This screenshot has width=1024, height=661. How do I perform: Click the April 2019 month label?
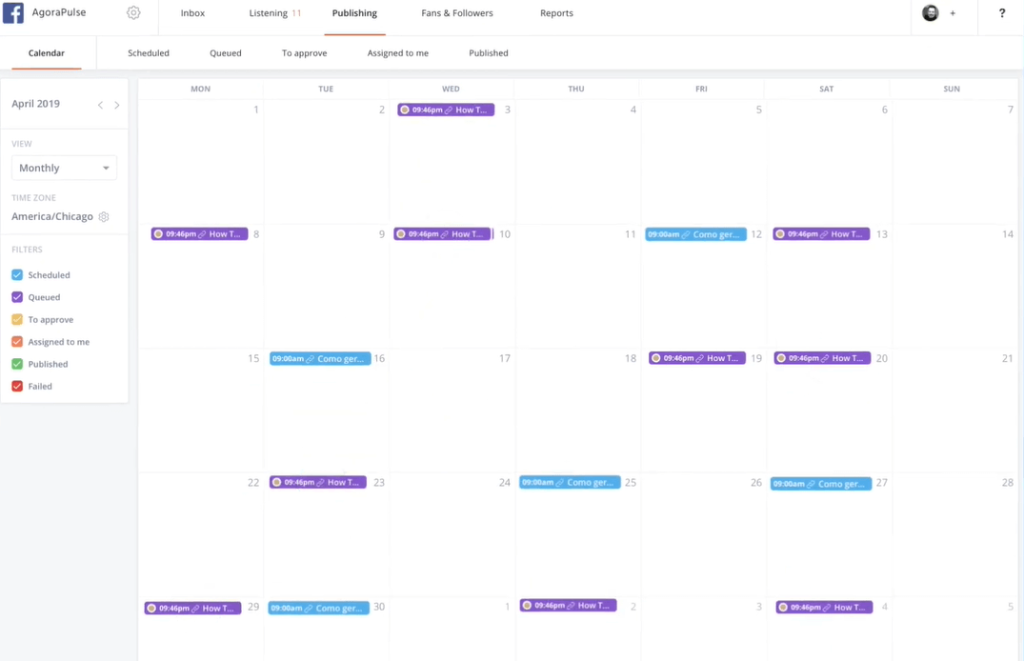coord(35,104)
